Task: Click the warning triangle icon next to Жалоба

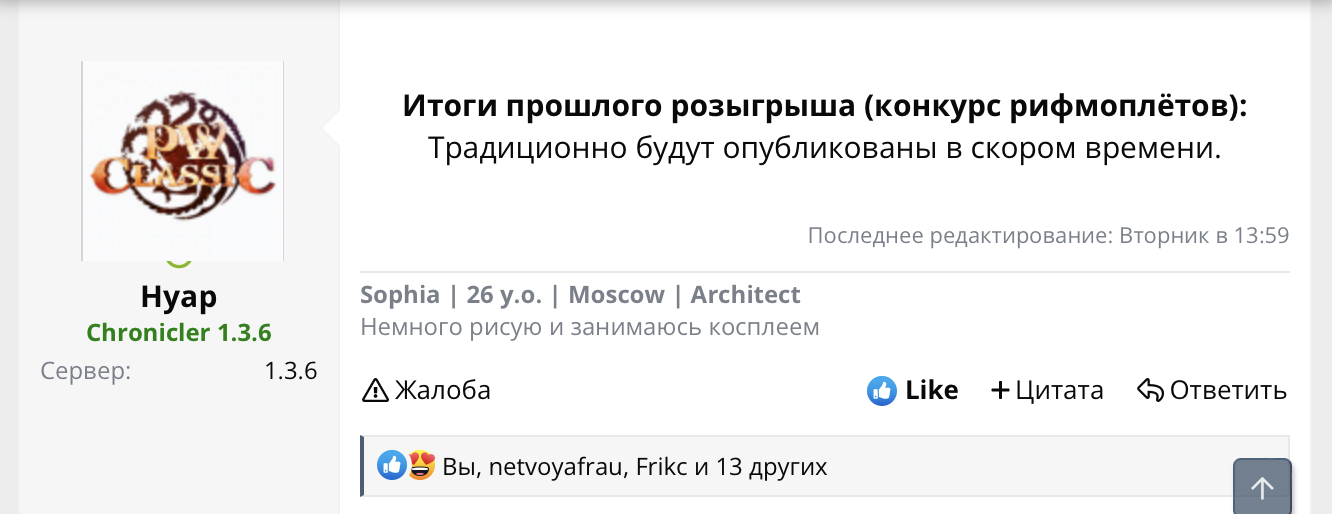Action: (375, 390)
